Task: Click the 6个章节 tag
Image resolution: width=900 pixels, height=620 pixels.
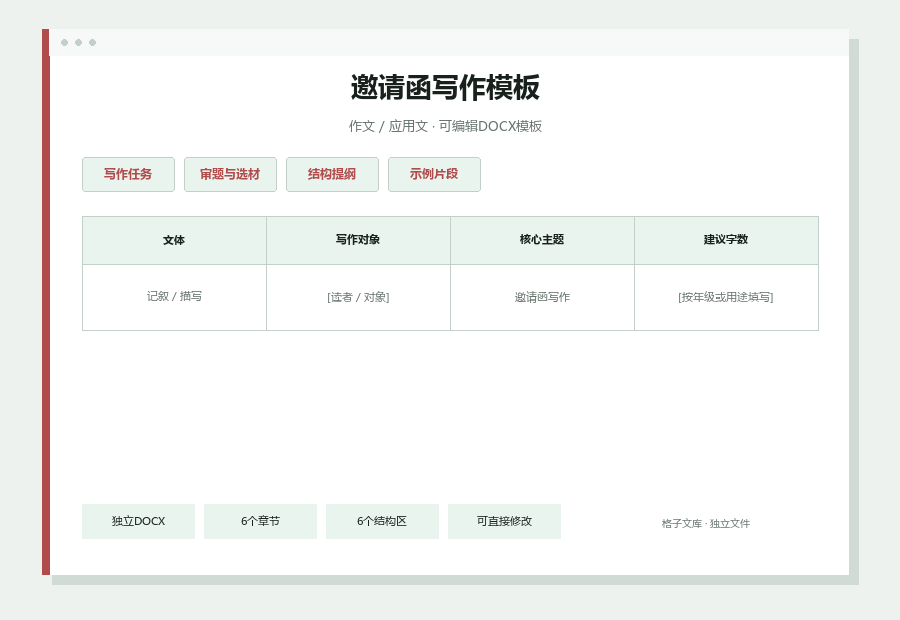Action: coord(260,521)
